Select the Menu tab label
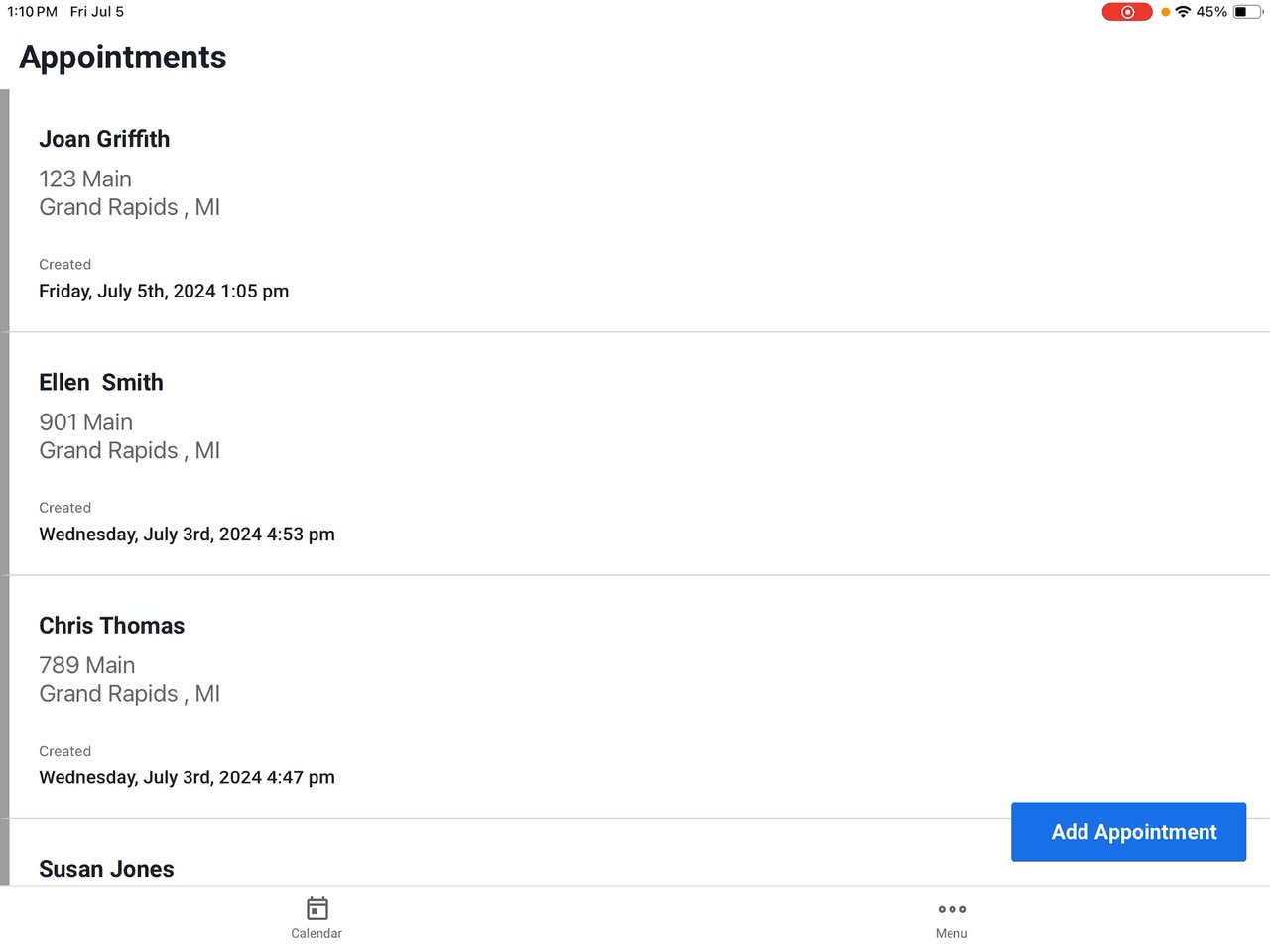The width and height of the screenshot is (1270, 952). click(952, 933)
